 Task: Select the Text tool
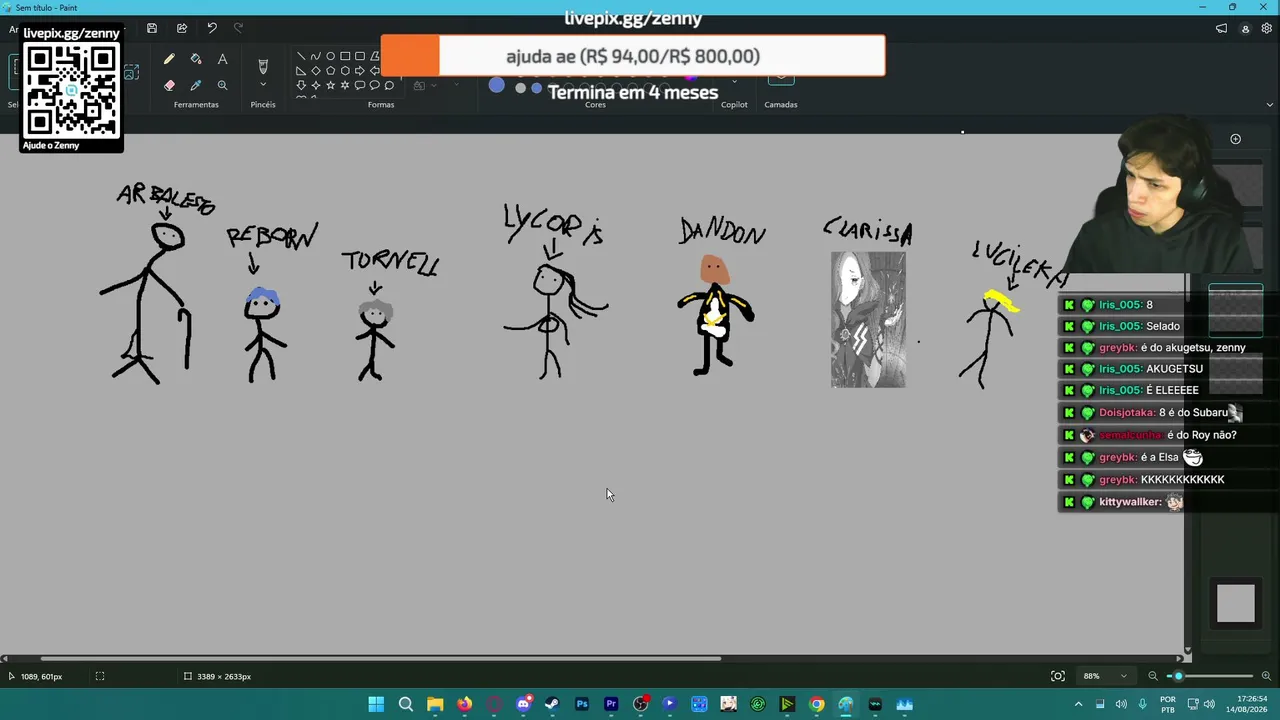(222, 60)
